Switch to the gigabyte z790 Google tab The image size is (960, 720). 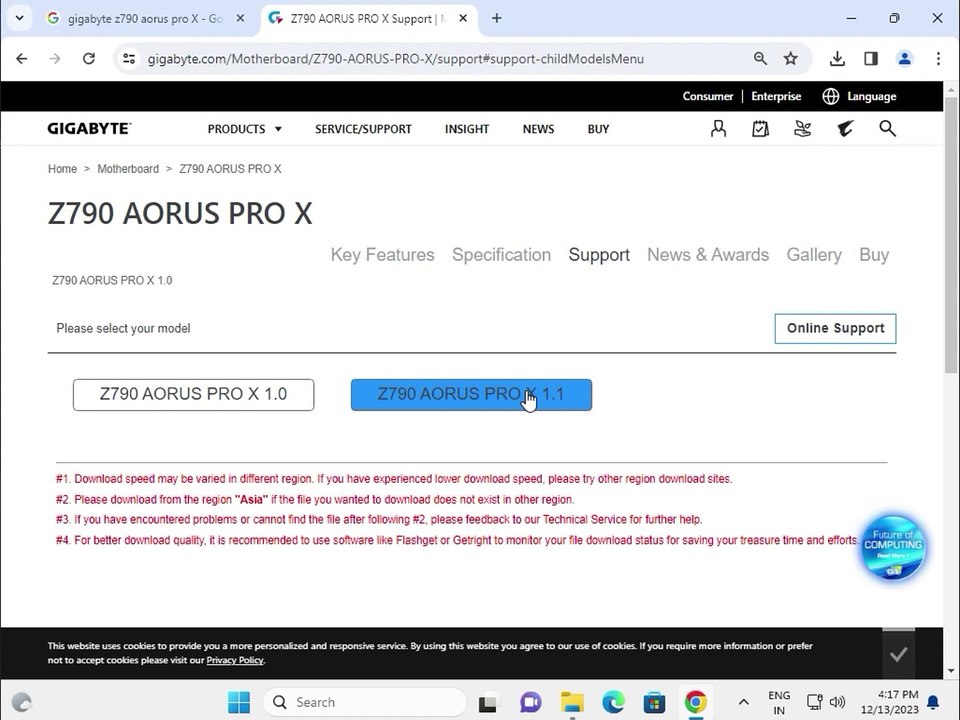[145, 18]
